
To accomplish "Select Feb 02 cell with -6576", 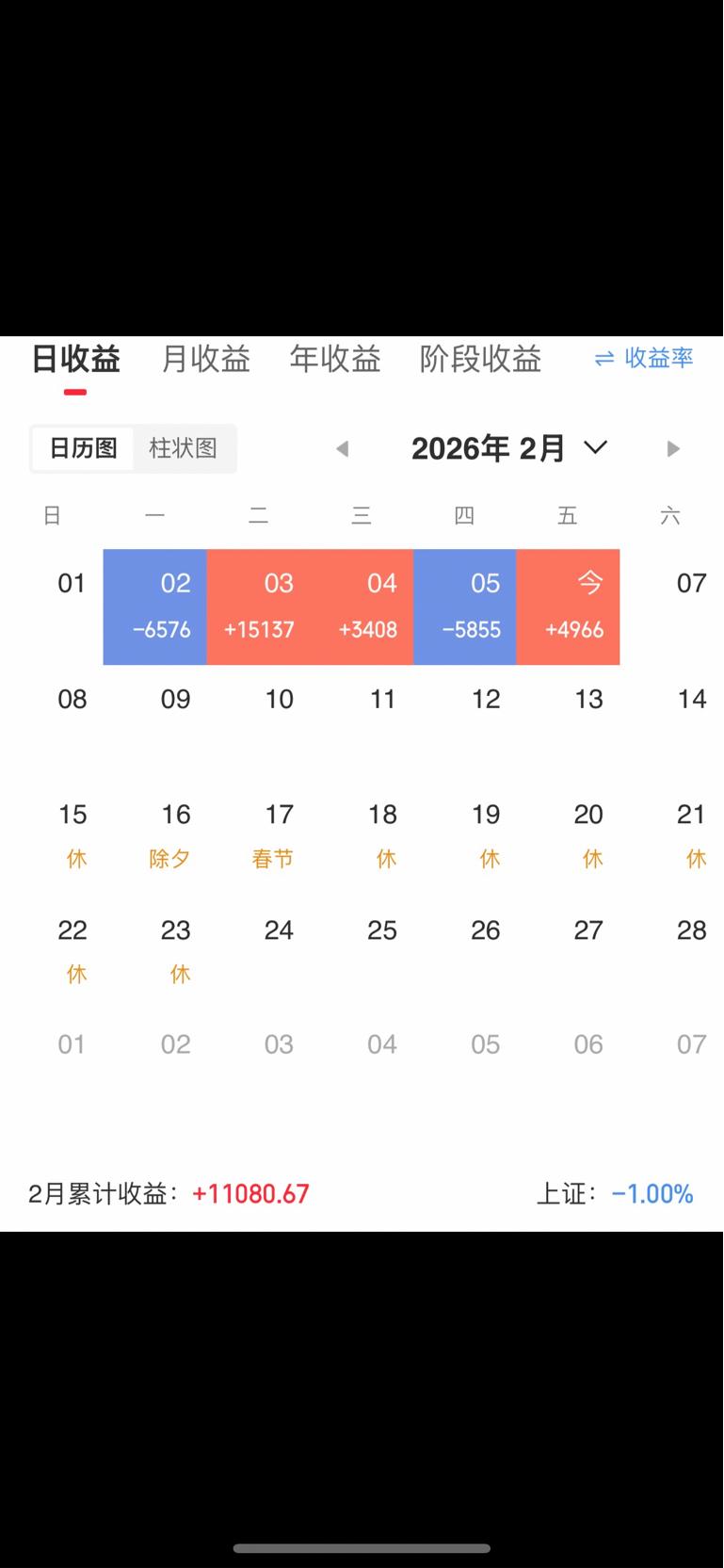I will [x=155, y=607].
